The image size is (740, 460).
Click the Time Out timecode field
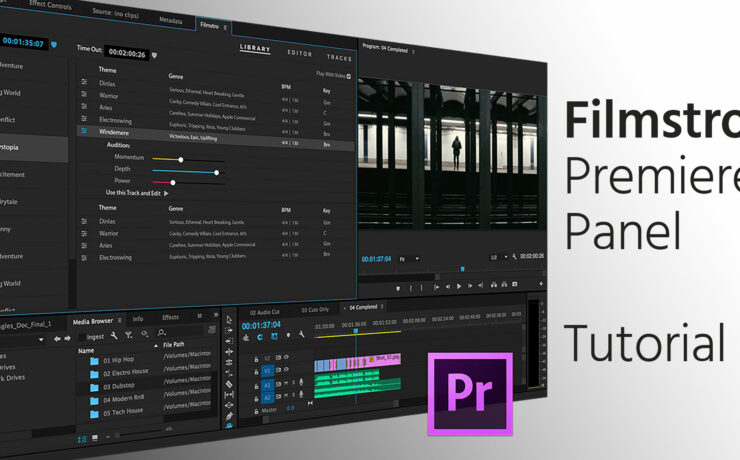coord(127,53)
